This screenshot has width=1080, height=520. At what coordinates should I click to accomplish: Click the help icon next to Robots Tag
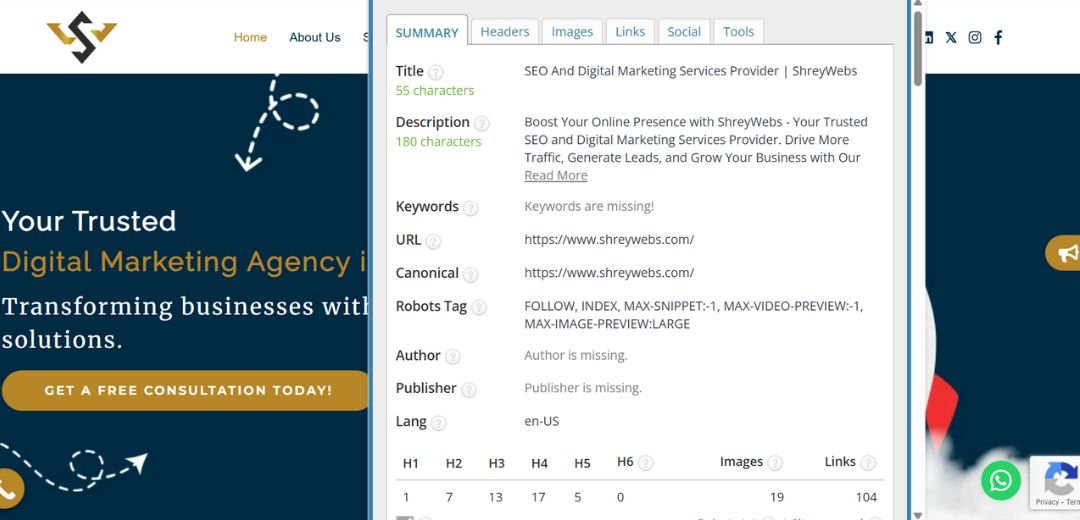[479, 307]
